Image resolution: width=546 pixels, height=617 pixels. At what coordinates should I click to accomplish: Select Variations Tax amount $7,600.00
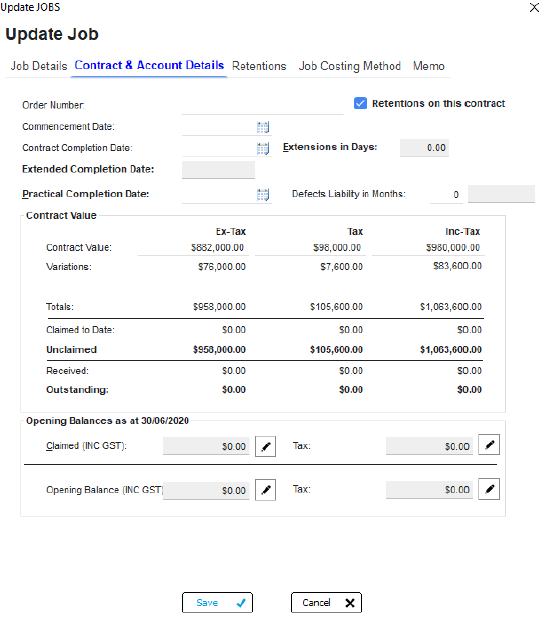pos(341,267)
